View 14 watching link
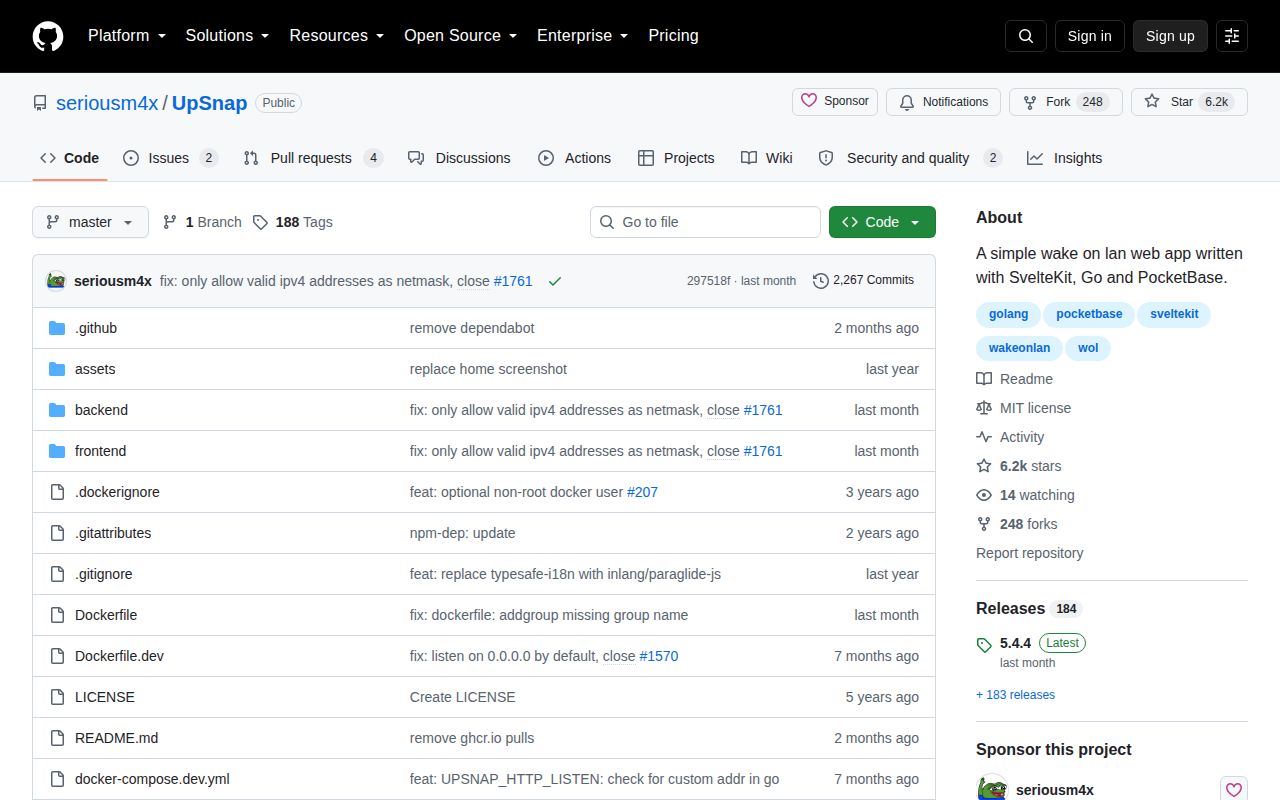The height and width of the screenshot is (800, 1280). point(1025,495)
